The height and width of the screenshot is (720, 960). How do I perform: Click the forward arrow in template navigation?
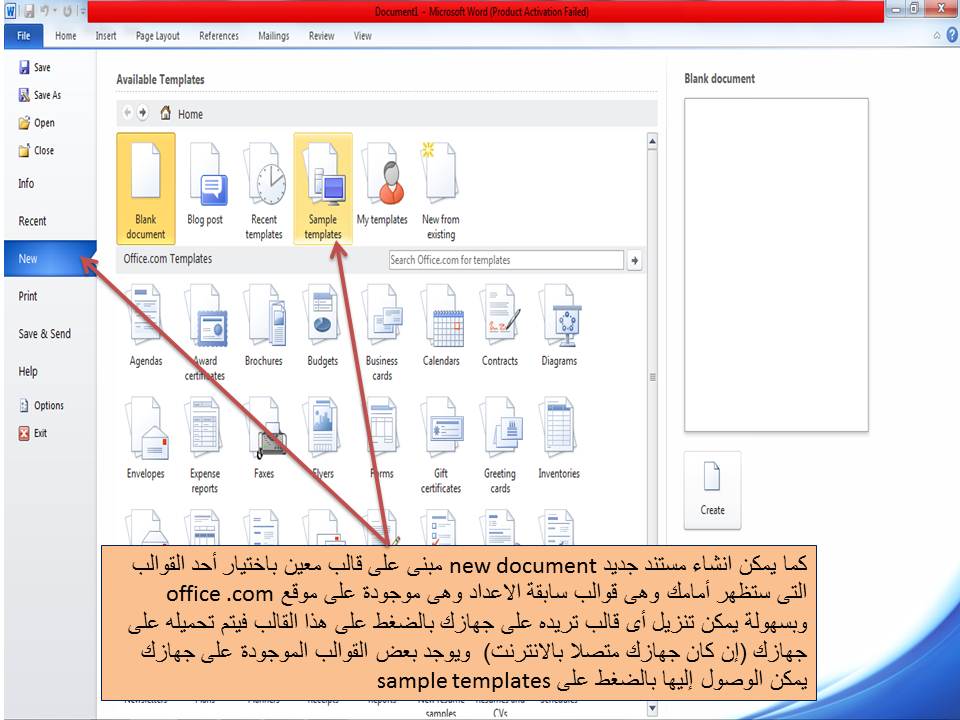pyautogui.click(x=143, y=113)
